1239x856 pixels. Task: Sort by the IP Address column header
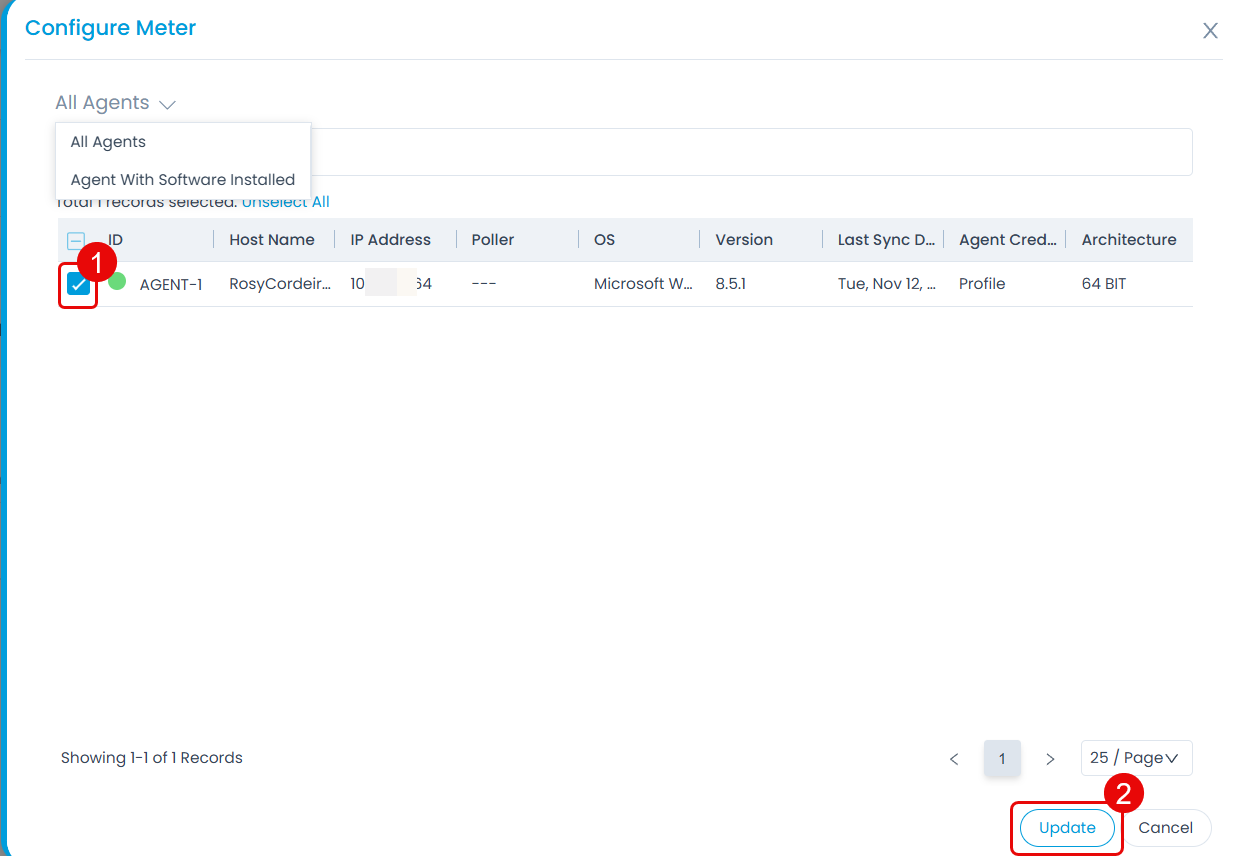[390, 240]
